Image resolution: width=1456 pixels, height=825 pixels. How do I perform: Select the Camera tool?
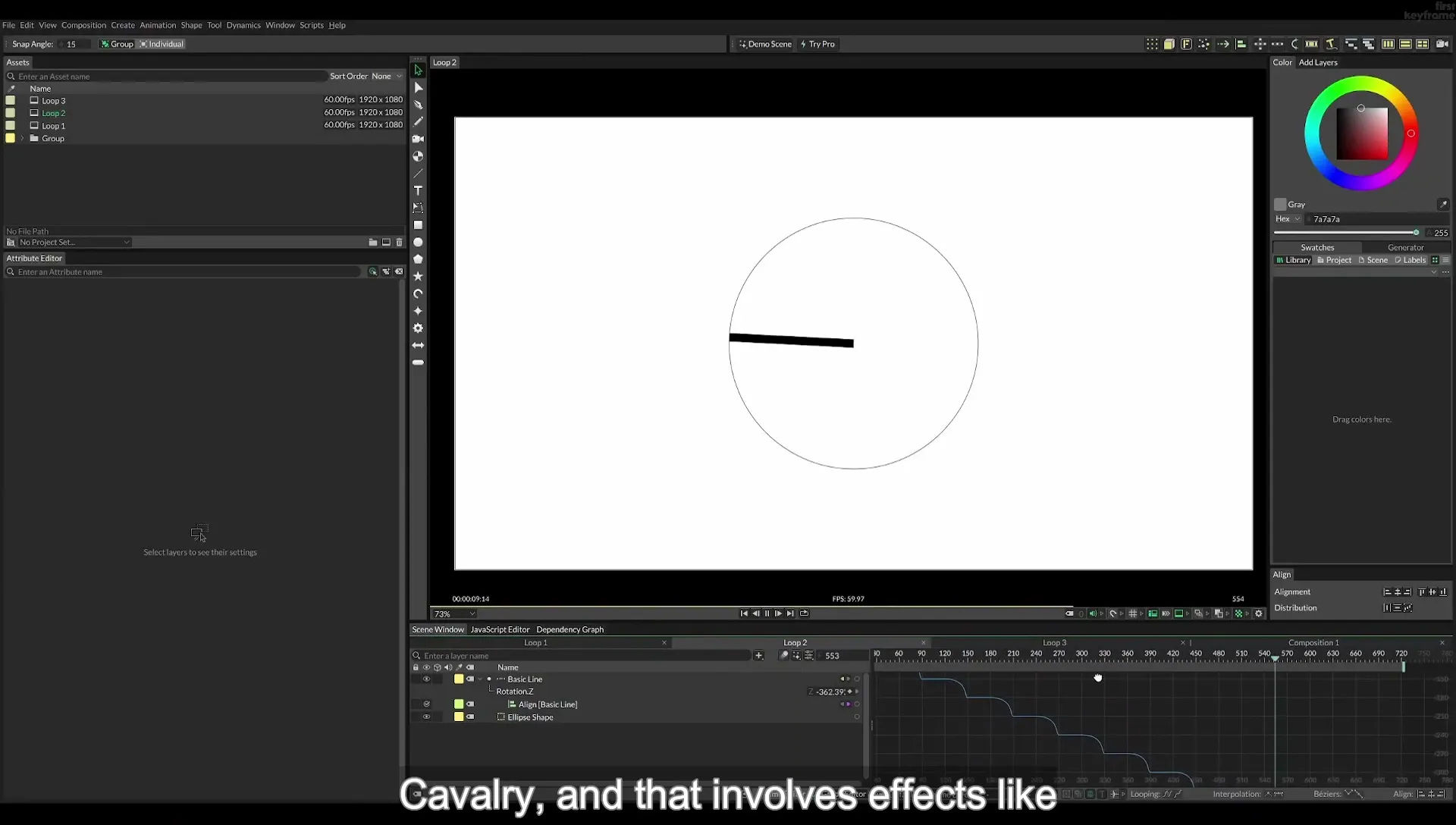418,139
